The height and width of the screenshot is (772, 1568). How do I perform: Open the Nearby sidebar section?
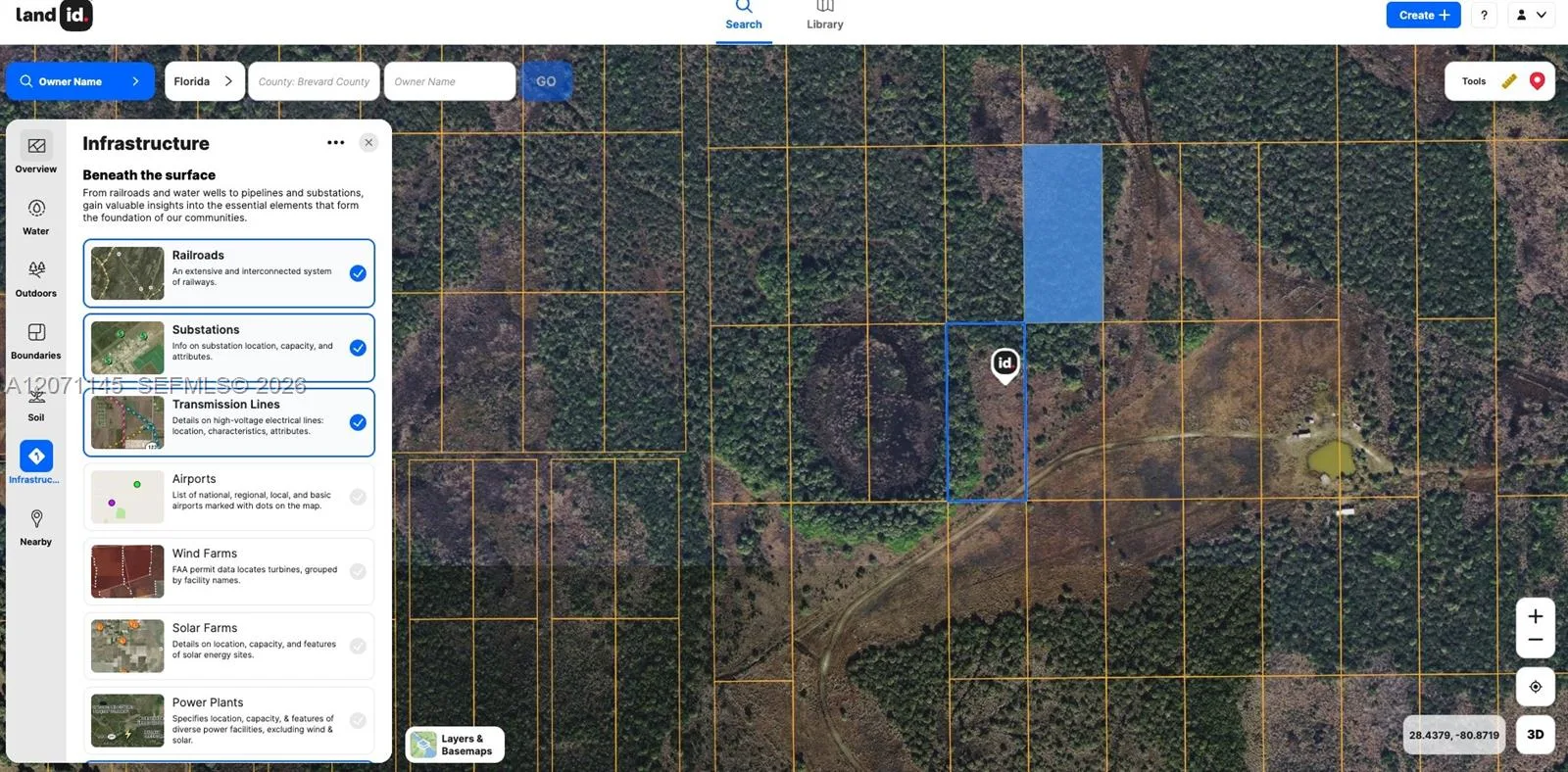click(36, 527)
